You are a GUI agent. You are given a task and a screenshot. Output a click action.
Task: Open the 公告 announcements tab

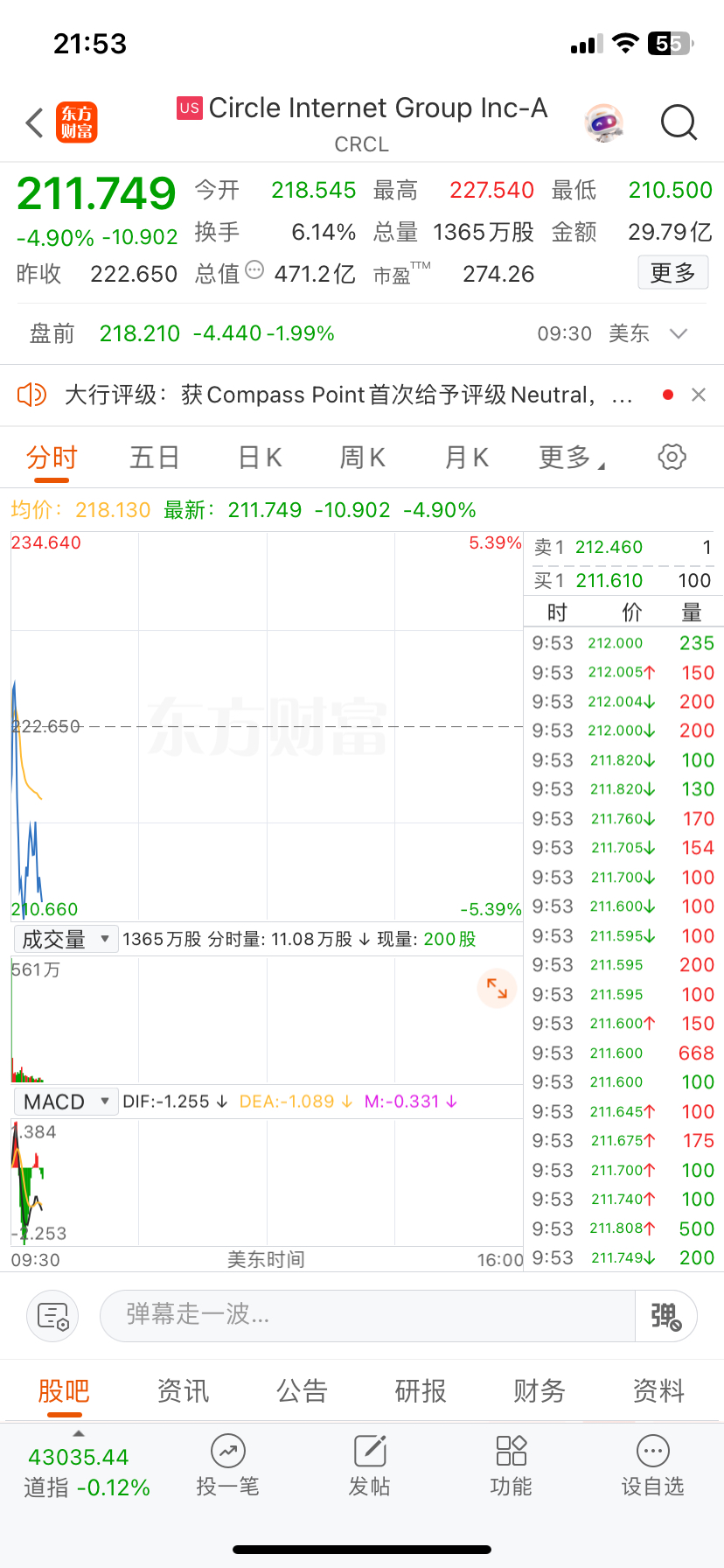click(x=302, y=1390)
